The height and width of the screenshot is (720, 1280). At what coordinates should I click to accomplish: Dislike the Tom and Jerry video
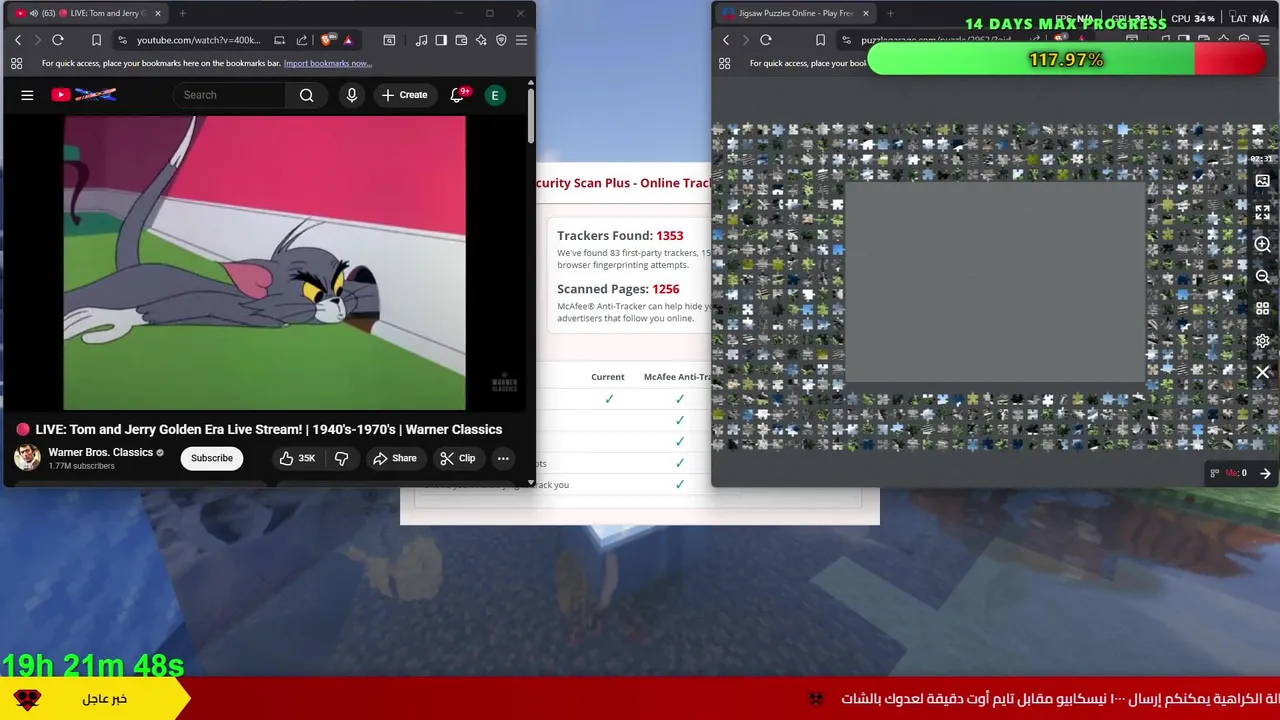click(341, 458)
